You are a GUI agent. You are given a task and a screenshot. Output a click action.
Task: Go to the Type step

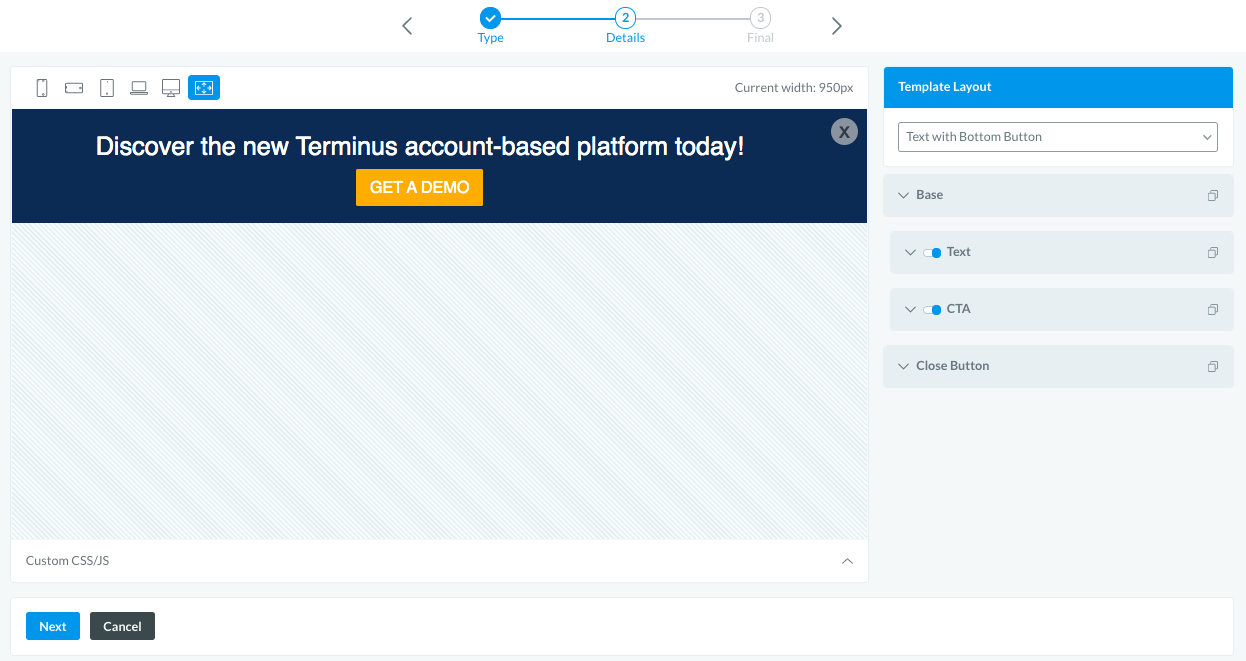click(490, 26)
